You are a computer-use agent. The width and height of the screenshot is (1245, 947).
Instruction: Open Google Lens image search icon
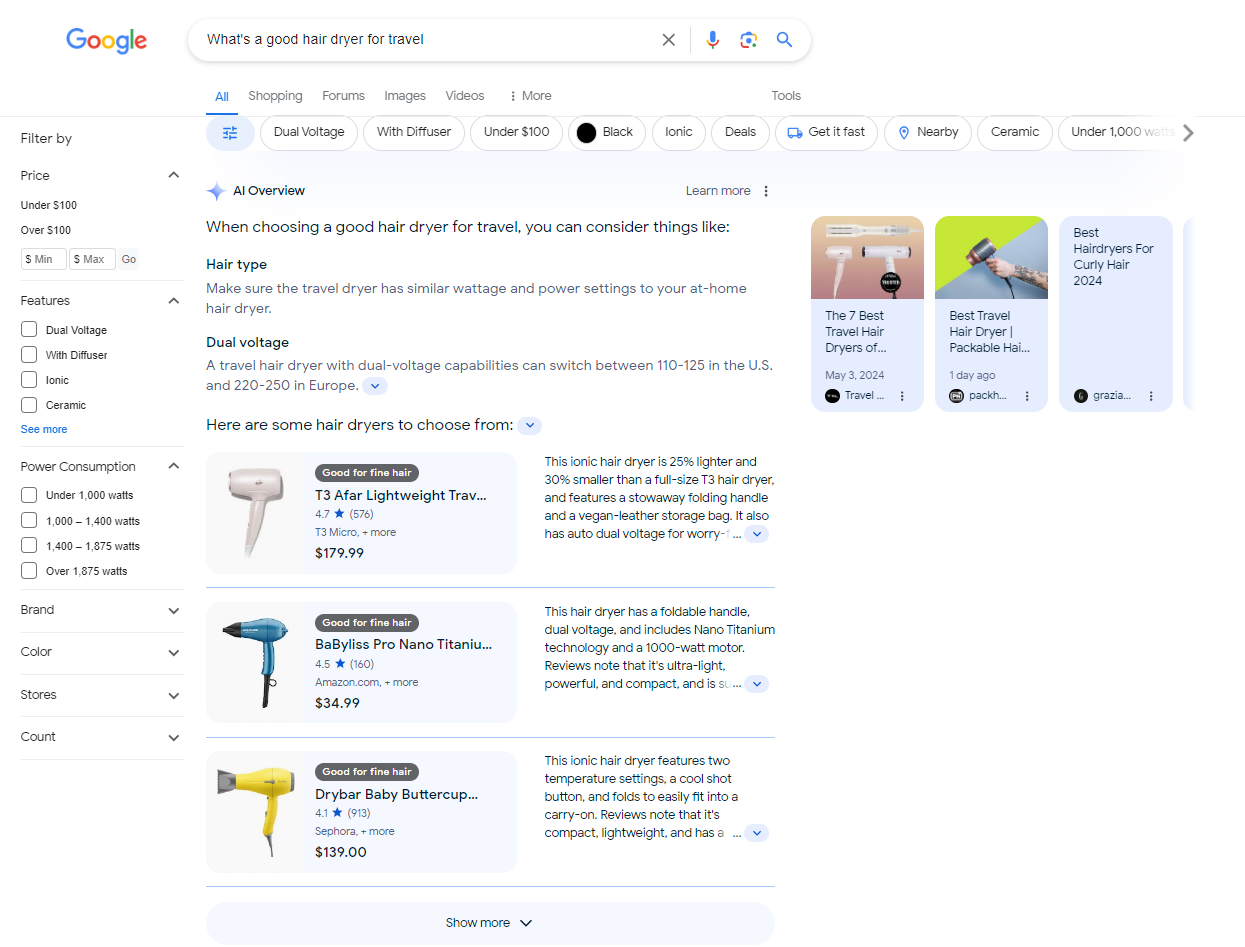(748, 40)
